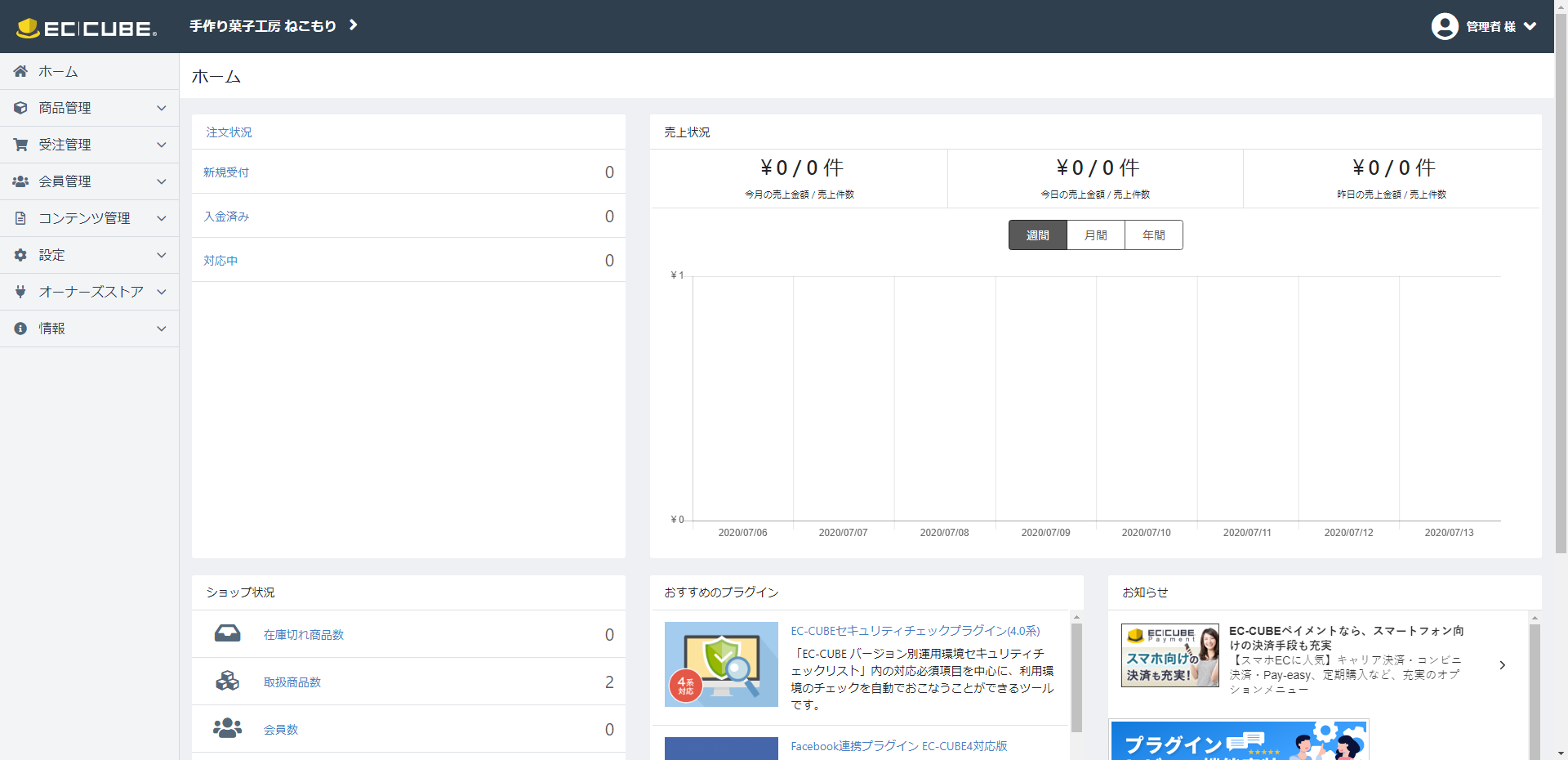Viewport: 1568px width, 760px height.
Task: Click the shopping cart icon beside 受注管理
Action: click(x=20, y=145)
